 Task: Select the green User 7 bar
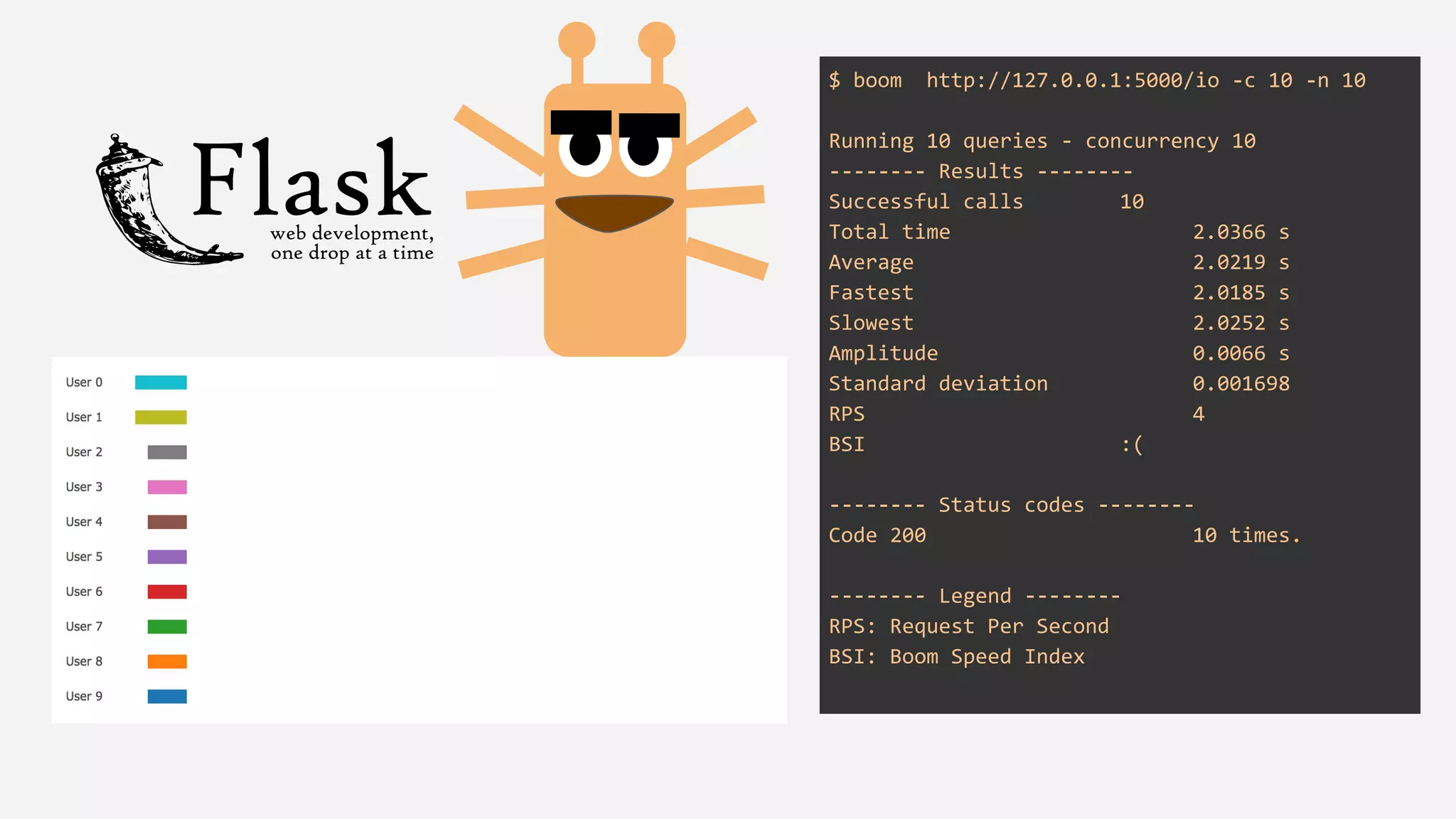(167, 626)
